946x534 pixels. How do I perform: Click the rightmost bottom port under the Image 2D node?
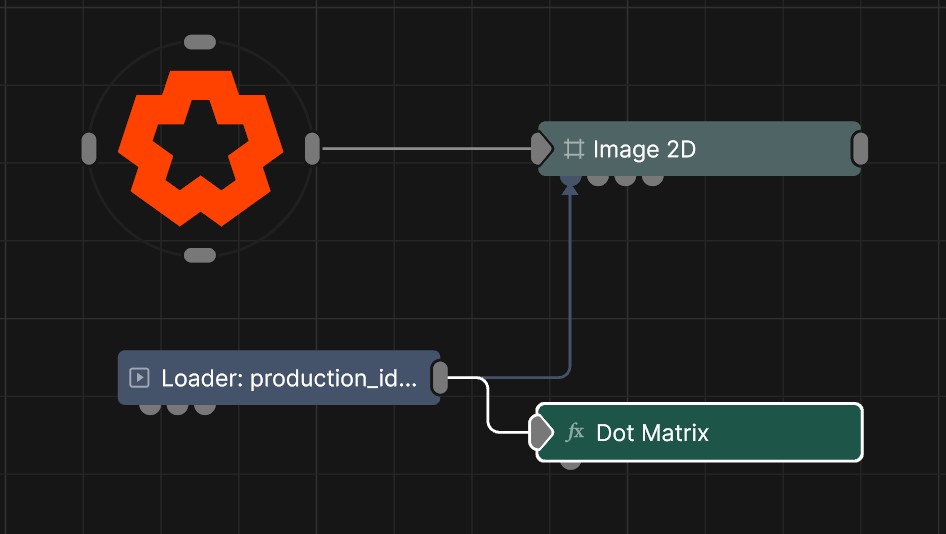[x=652, y=180]
